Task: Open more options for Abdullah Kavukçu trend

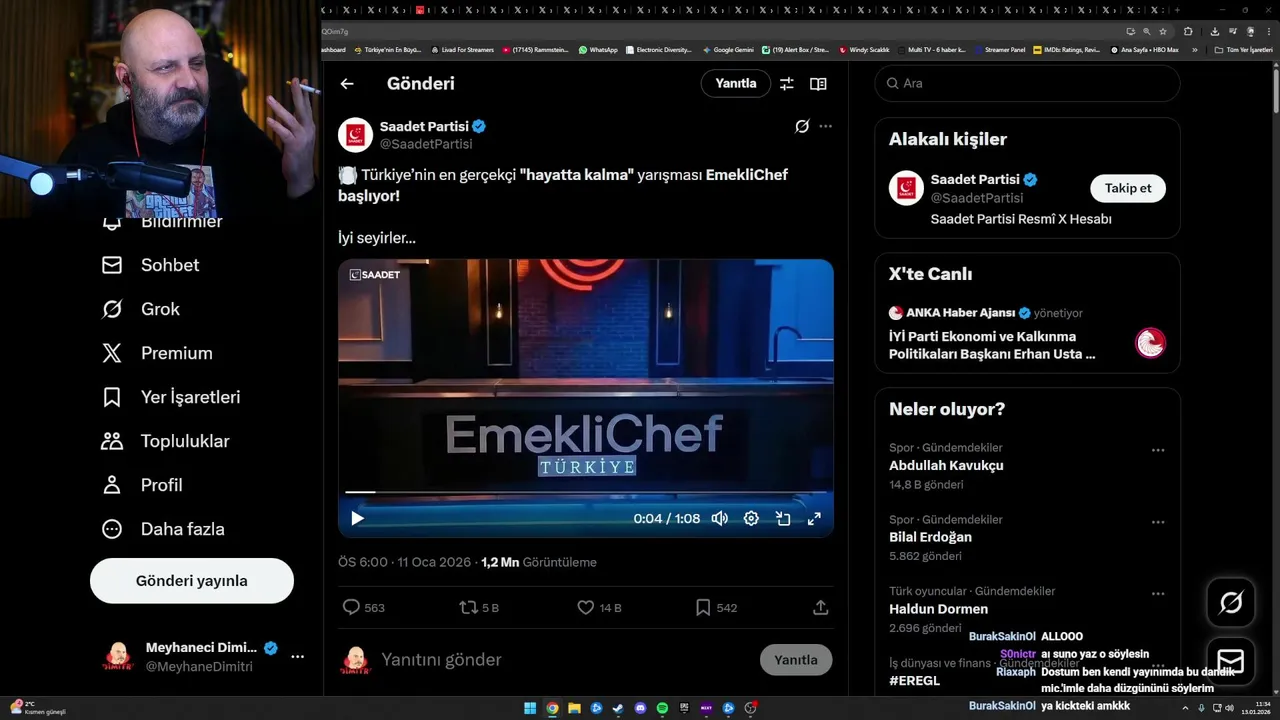Action: pos(1158,450)
